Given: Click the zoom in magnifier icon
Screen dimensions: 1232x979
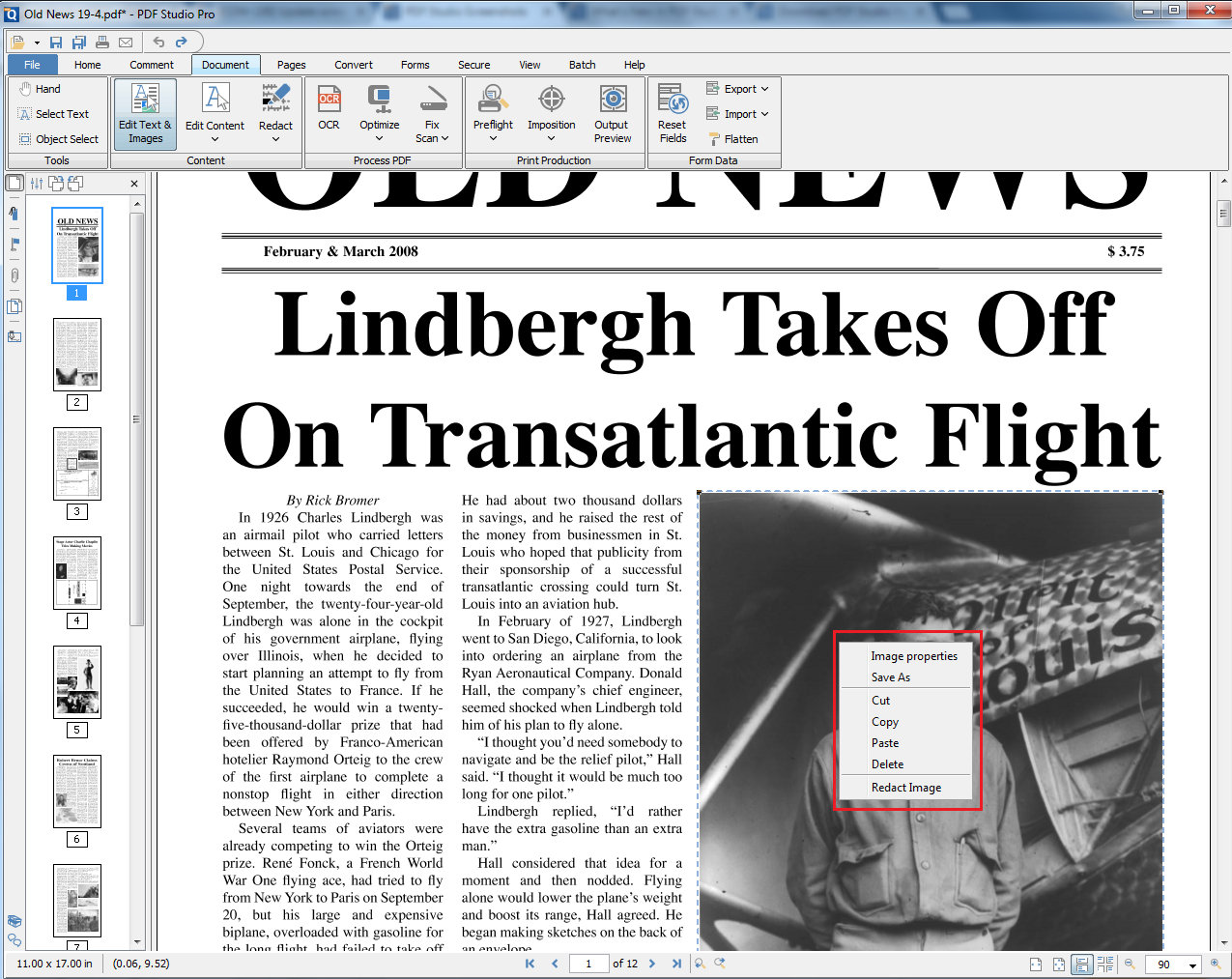Looking at the screenshot, I should (x=1216, y=964).
